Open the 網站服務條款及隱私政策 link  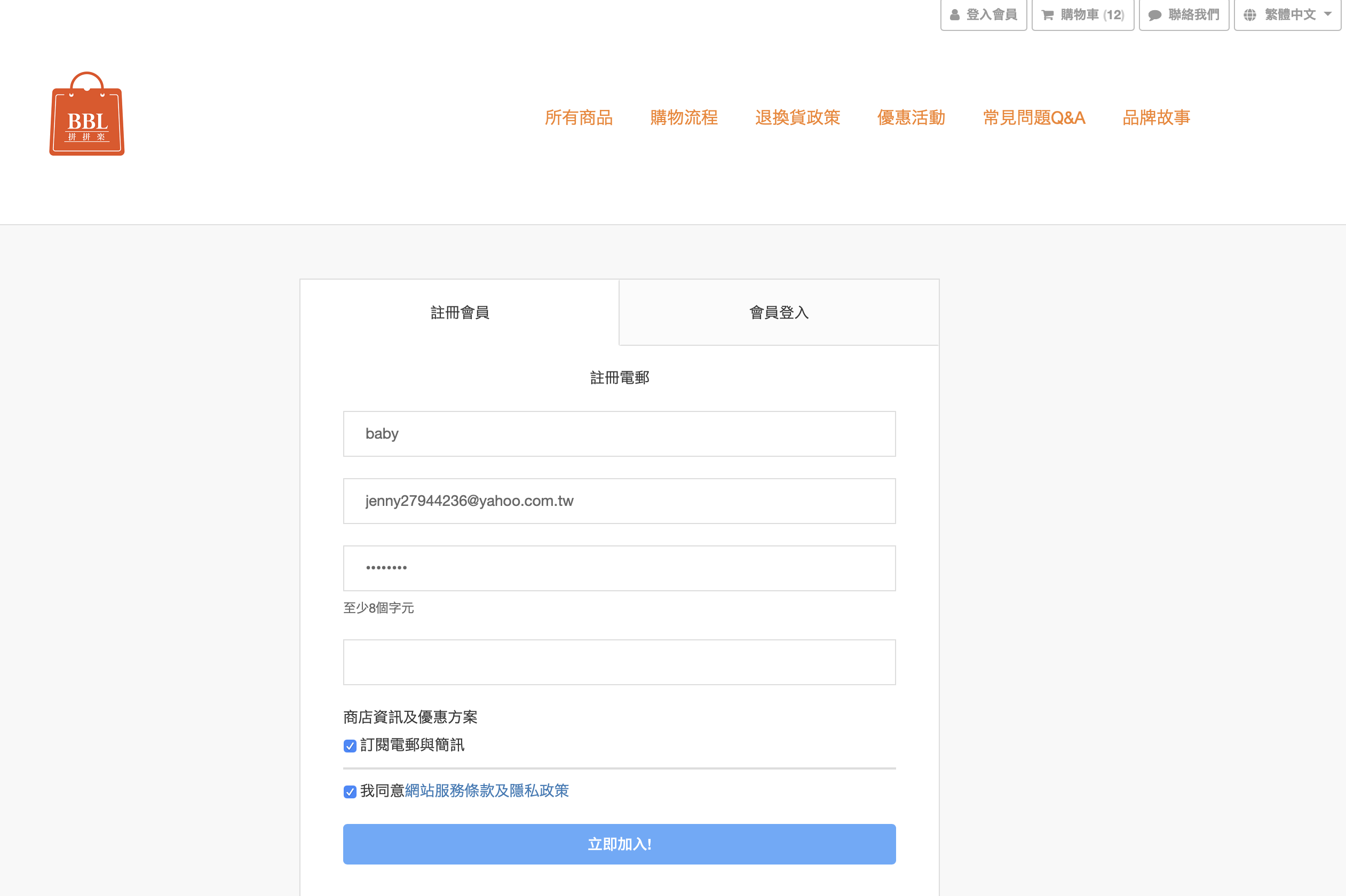(x=487, y=791)
